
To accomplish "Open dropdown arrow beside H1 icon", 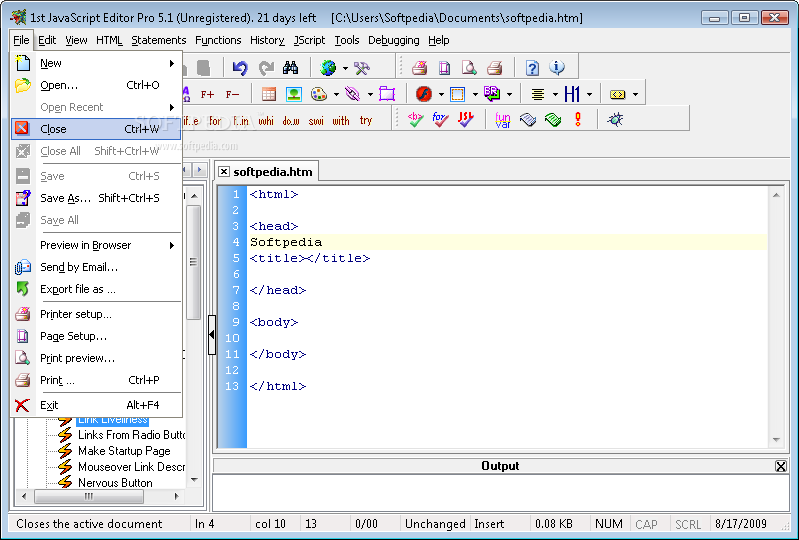I will (590, 95).
